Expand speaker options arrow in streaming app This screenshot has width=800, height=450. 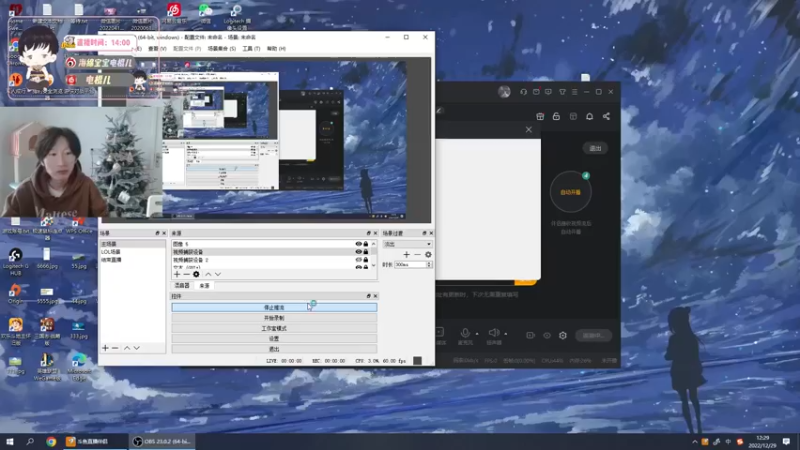[x=506, y=334]
